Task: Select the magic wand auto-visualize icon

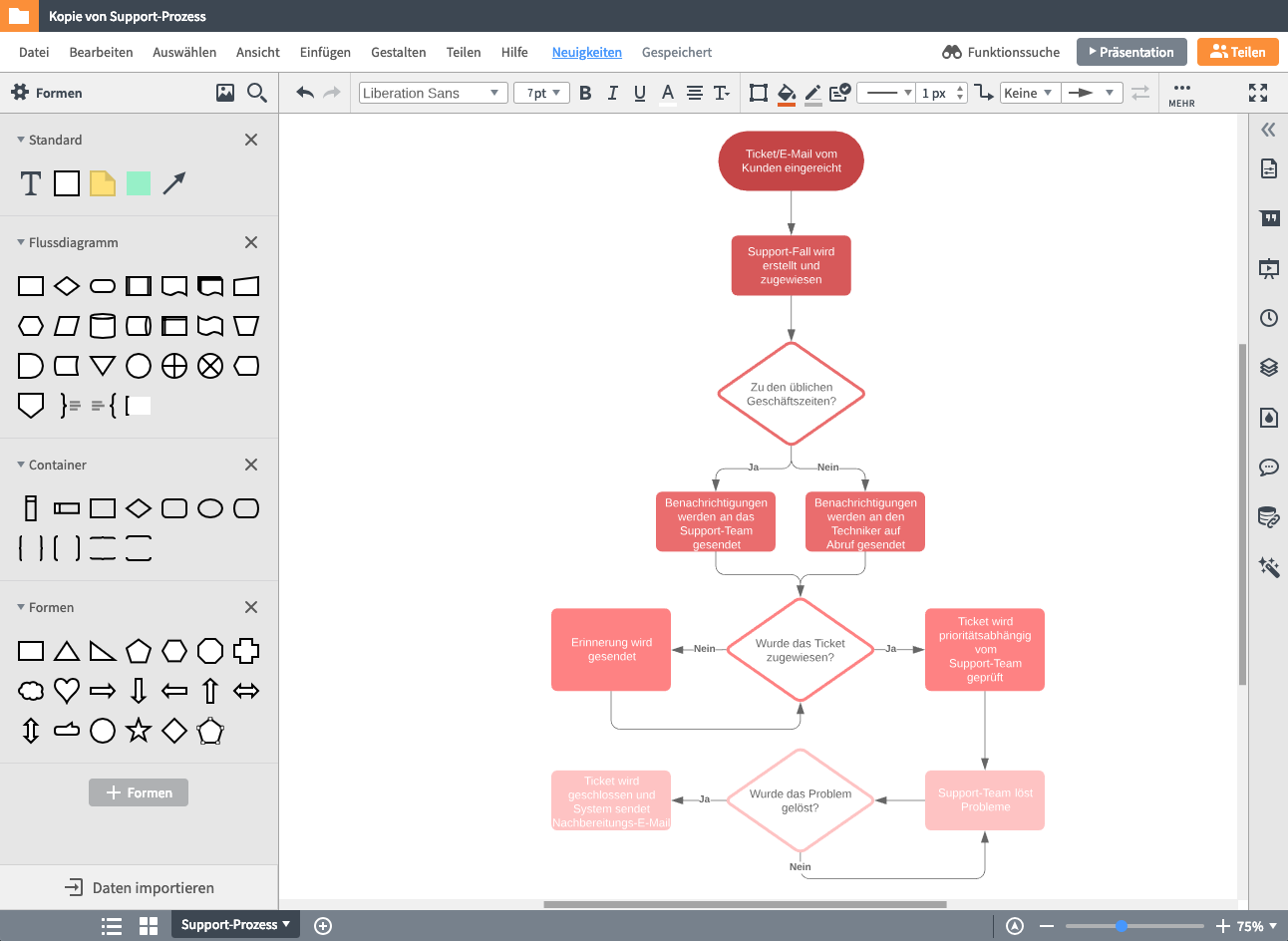Action: 1268,566
